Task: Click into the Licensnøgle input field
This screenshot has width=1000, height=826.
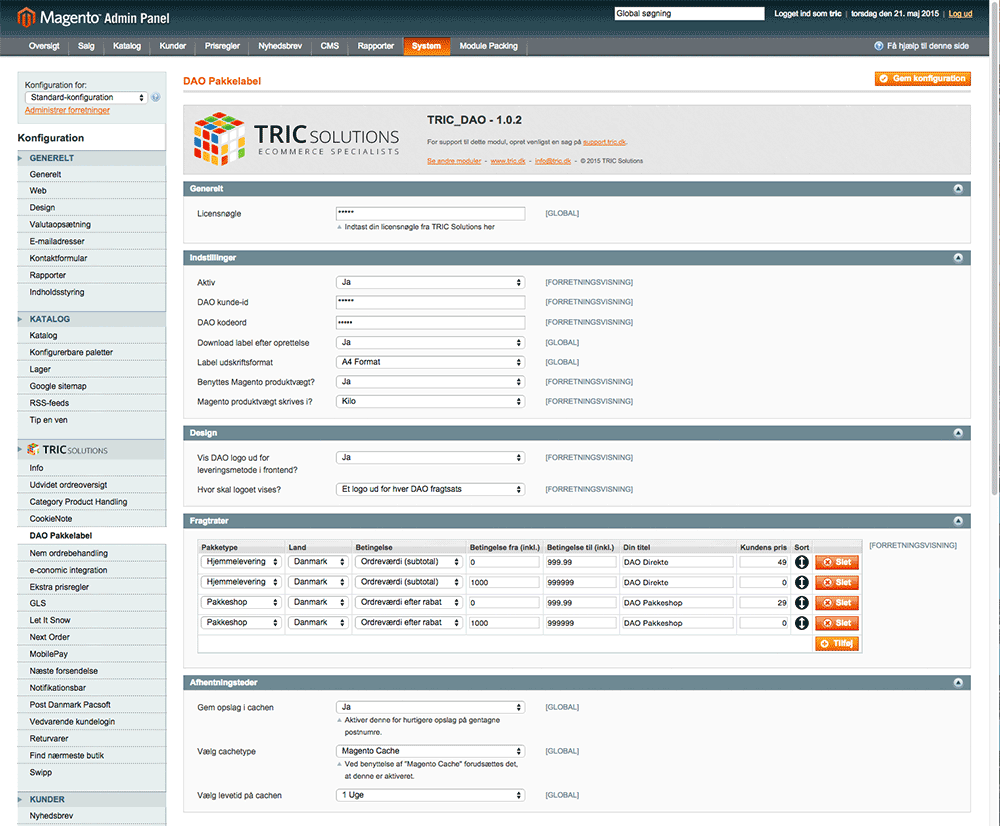Action: (x=430, y=213)
